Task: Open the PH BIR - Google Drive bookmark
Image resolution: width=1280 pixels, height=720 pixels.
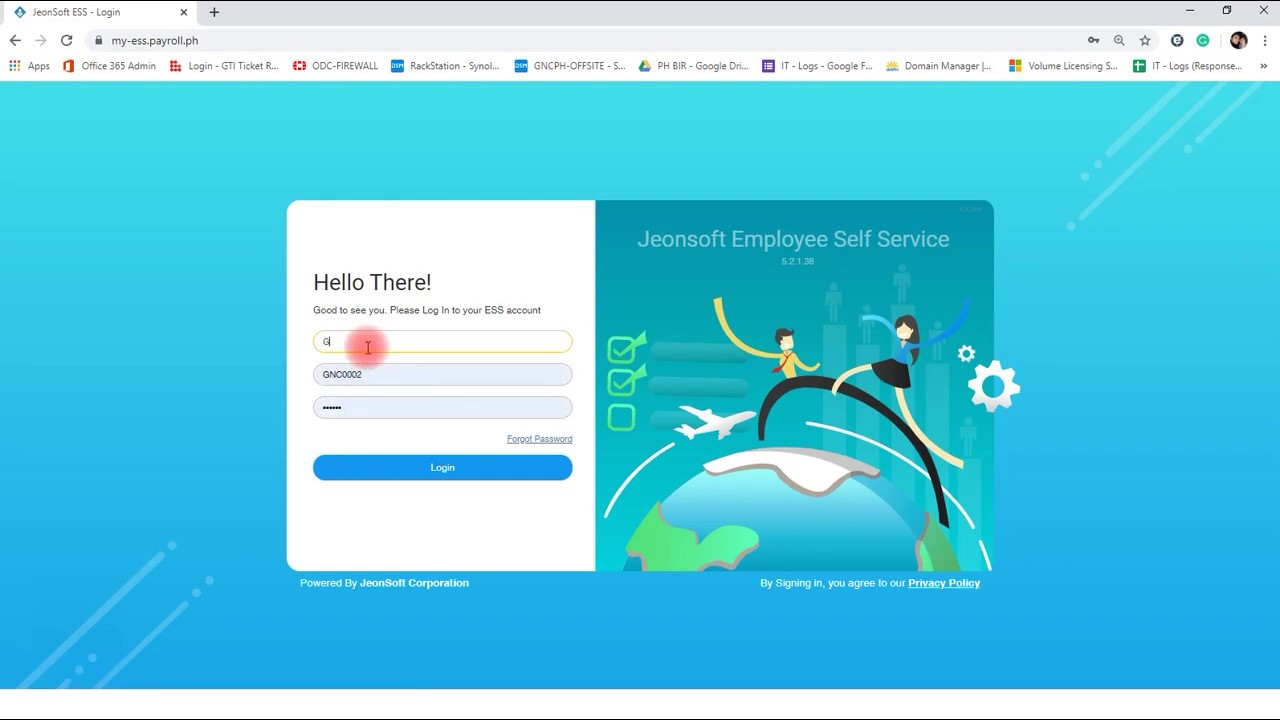Action: click(x=693, y=66)
